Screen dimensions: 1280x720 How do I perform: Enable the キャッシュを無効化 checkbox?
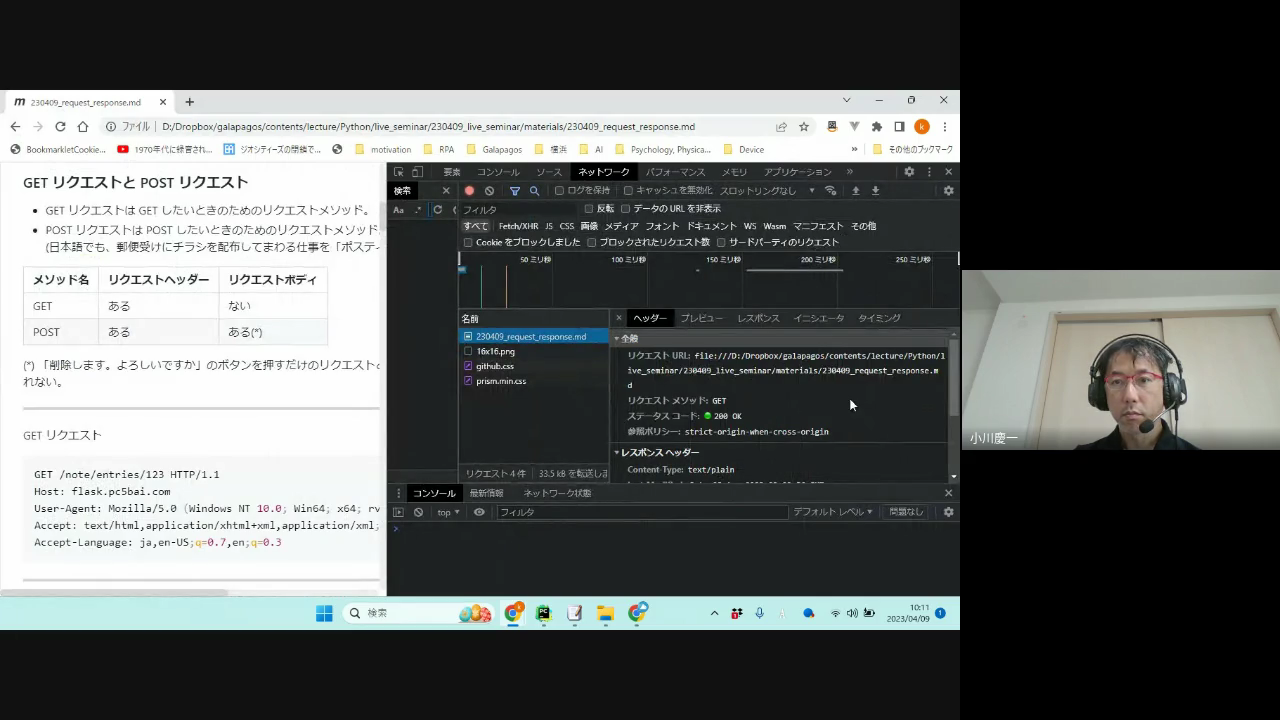point(628,191)
